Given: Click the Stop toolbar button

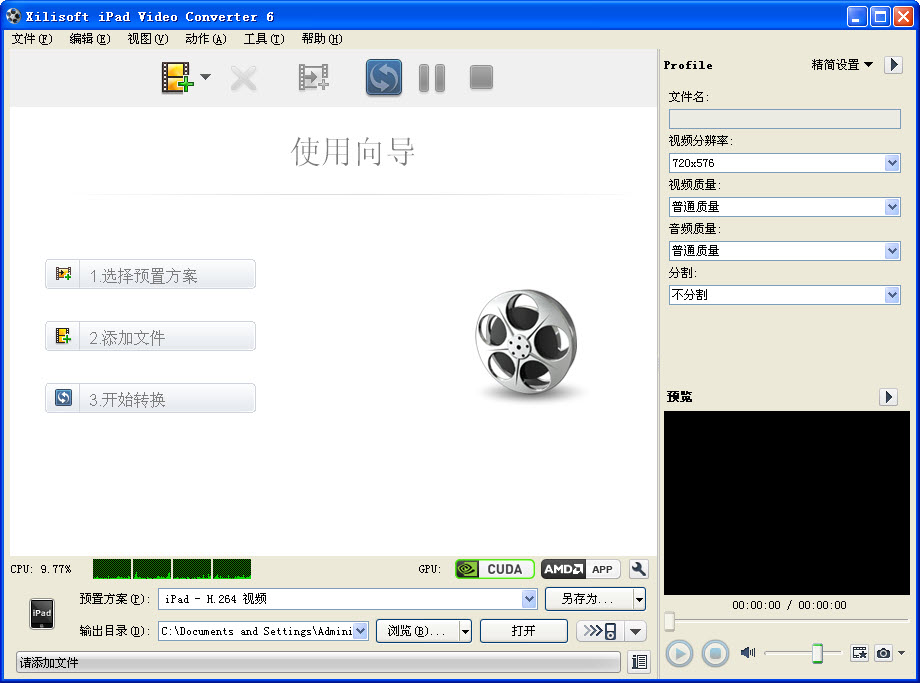Looking at the screenshot, I should [x=481, y=77].
